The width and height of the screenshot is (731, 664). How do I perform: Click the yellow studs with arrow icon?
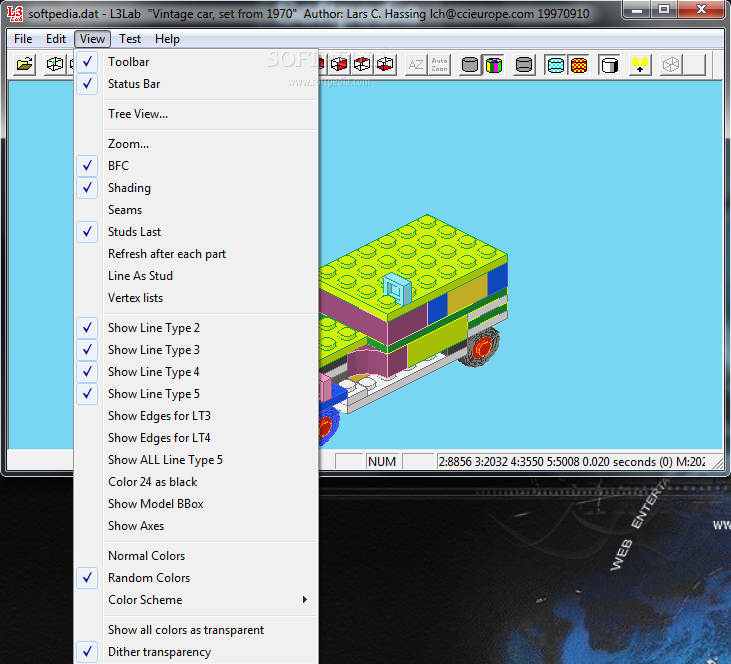[640, 65]
